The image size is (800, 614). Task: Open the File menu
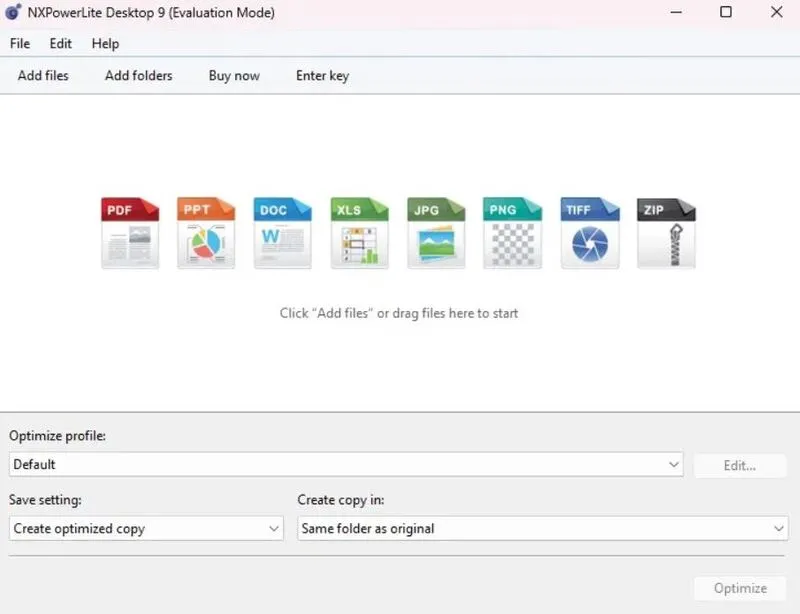(x=20, y=44)
